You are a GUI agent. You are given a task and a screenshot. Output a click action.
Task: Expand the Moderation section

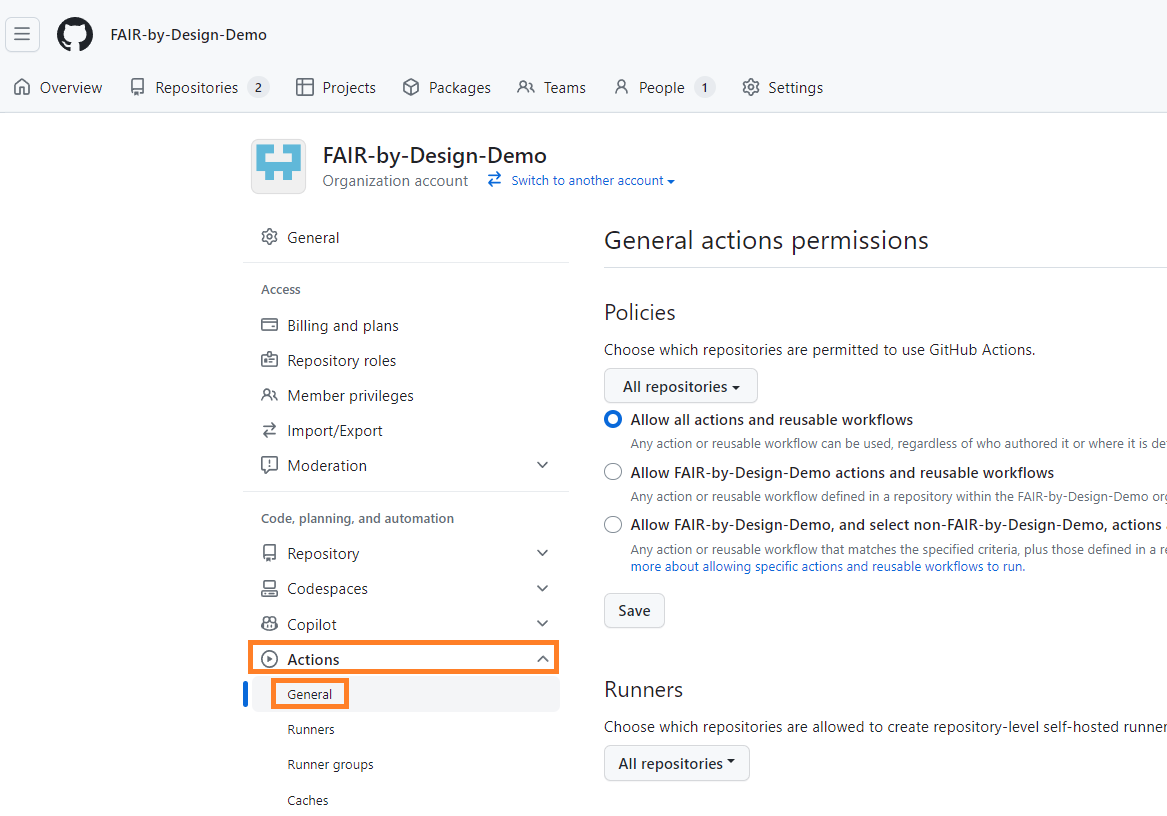542,465
